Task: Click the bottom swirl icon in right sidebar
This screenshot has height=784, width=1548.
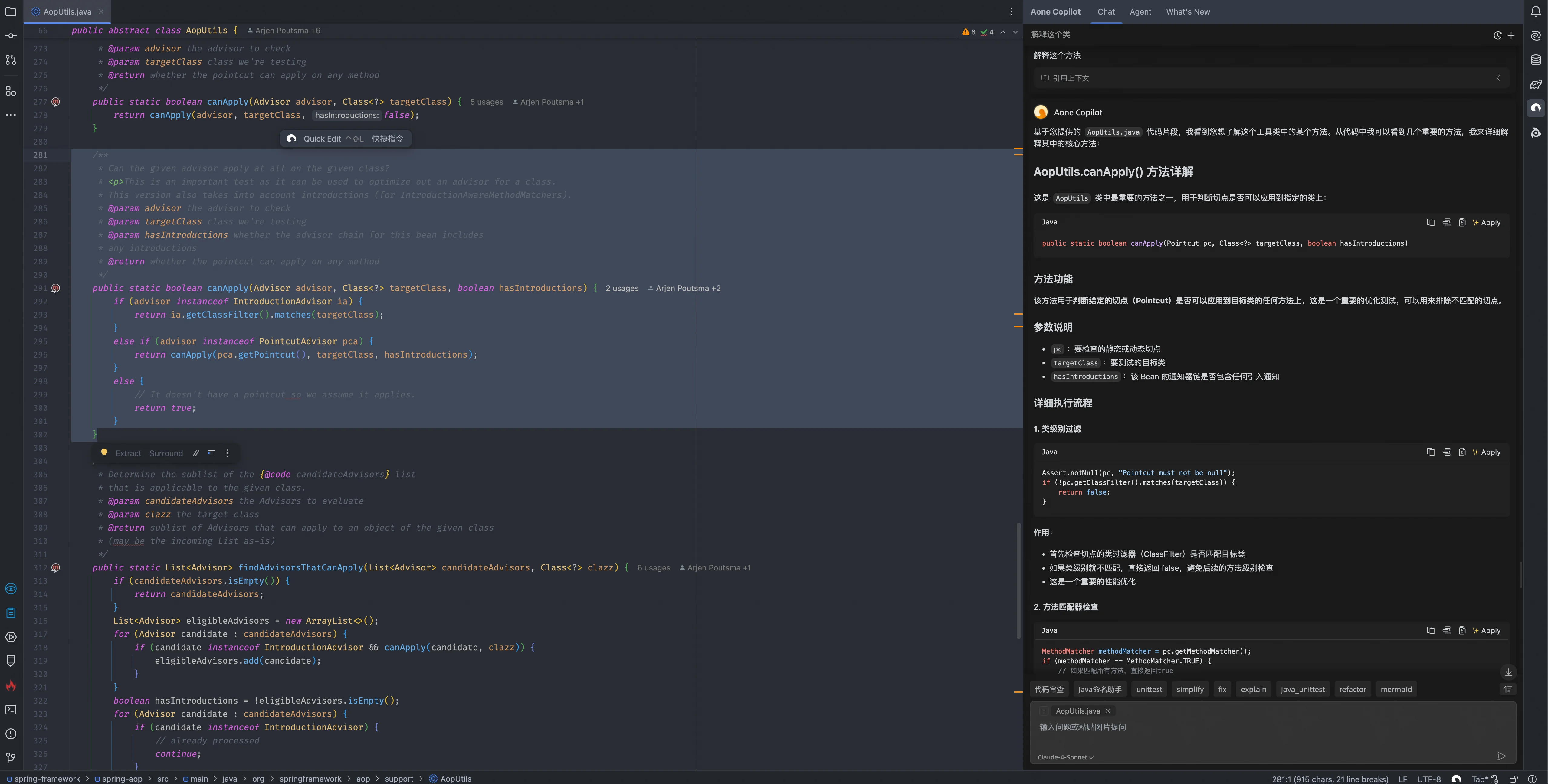Action: pyautogui.click(x=1535, y=132)
